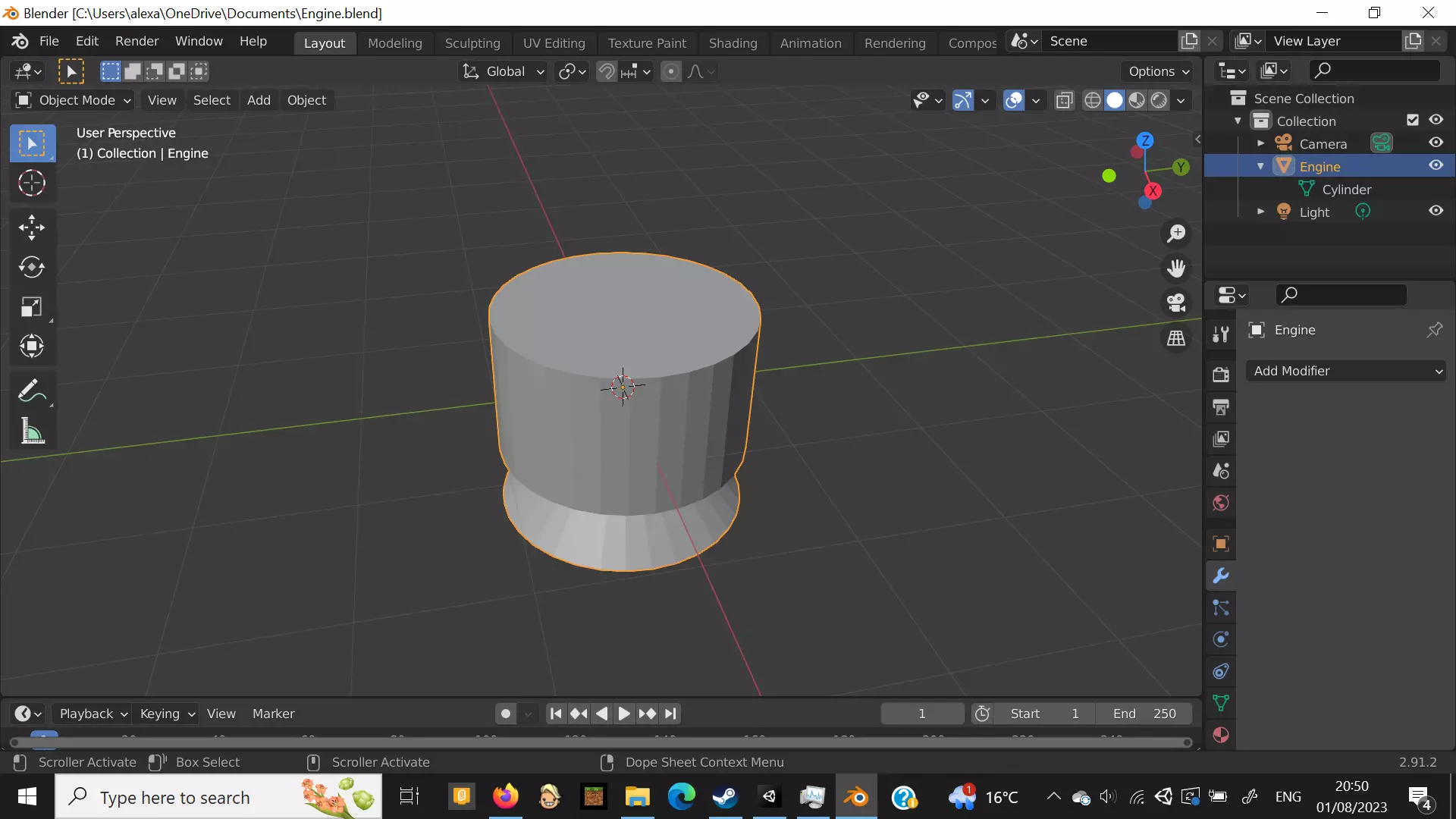This screenshot has width=1456, height=819.
Task: Activate the Move tool
Action: click(32, 227)
